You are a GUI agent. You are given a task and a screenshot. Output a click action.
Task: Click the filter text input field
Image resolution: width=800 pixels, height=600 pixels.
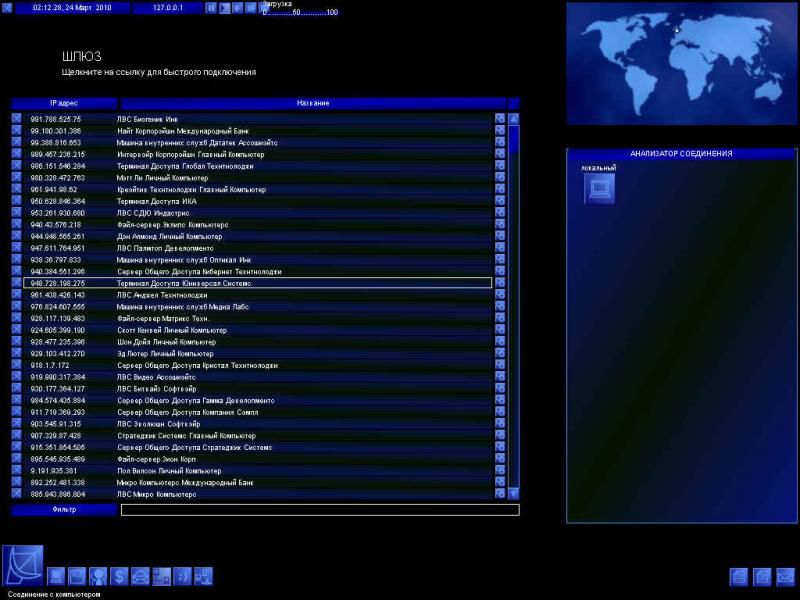(320, 510)
